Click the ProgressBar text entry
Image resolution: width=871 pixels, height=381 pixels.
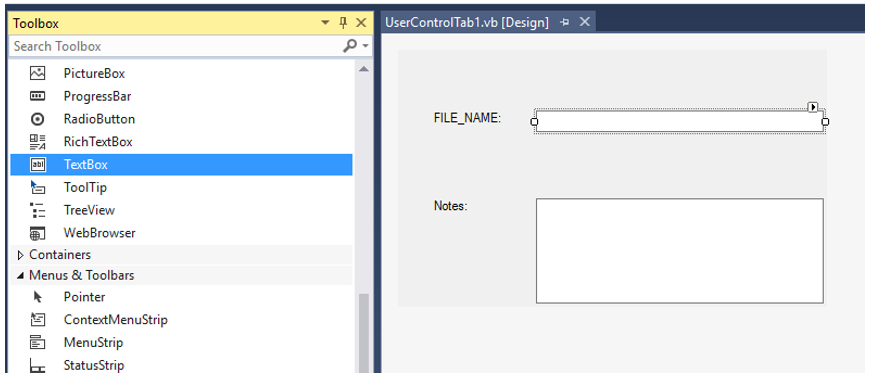click(98, 96)
